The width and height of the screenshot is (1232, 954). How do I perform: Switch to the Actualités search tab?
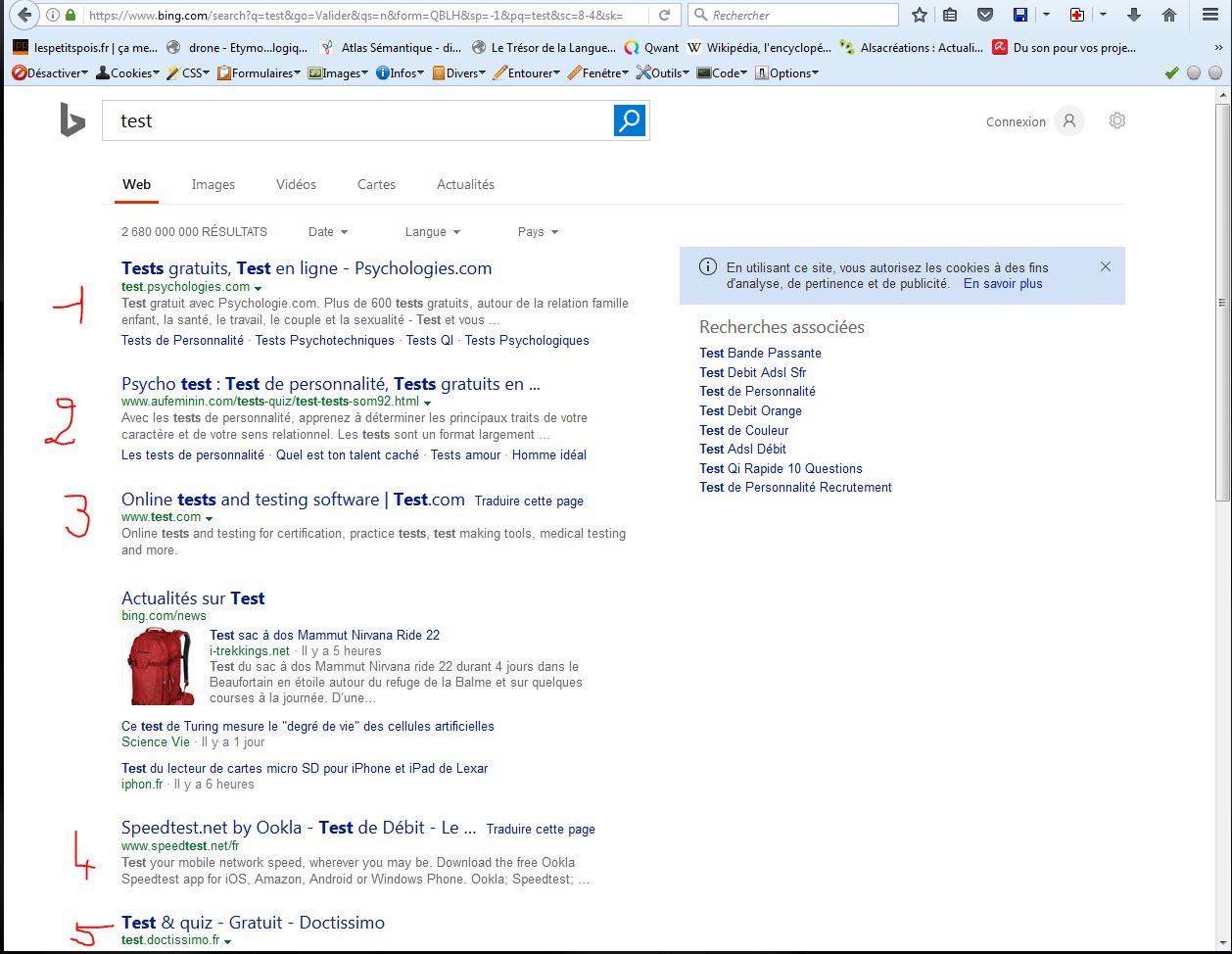(x=465, y=184)
